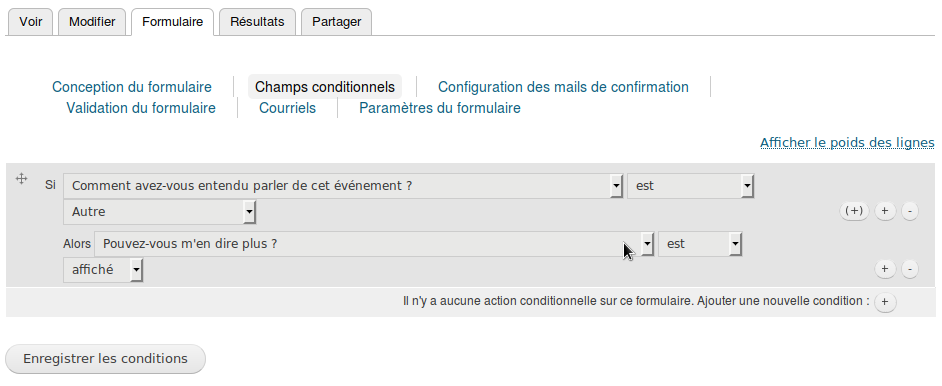
Task: Open Conception du formulaire sub-tab
Action: coord(132,87)
